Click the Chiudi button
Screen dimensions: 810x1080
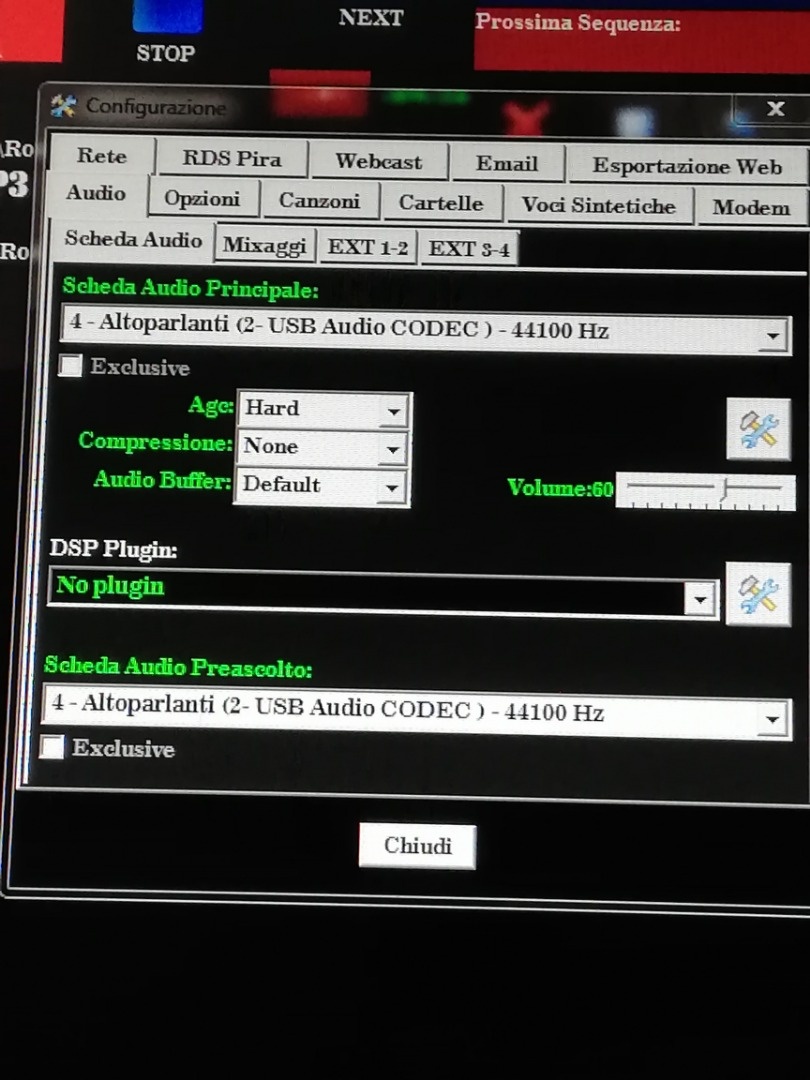tap(417, 846)
